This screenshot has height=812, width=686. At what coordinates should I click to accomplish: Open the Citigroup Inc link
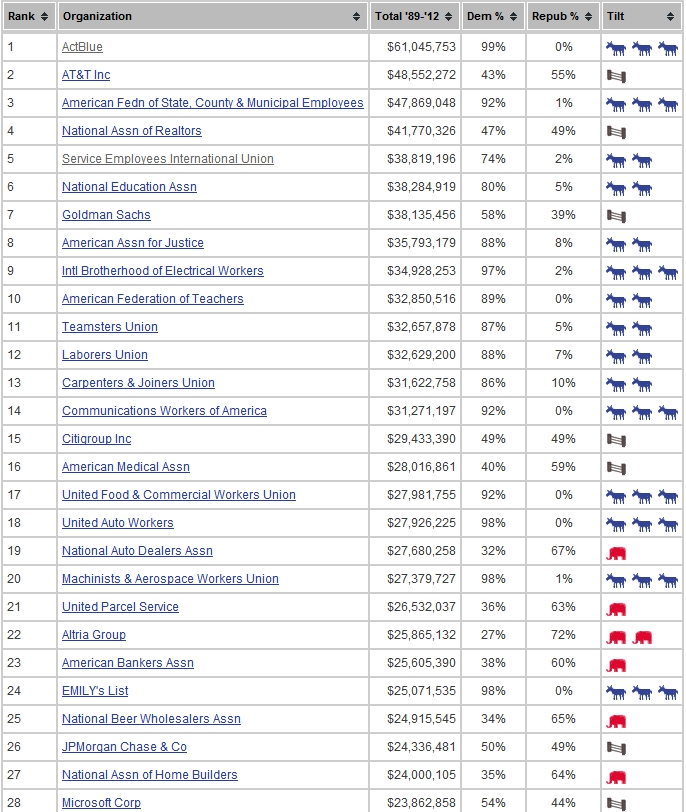[96, 439]
